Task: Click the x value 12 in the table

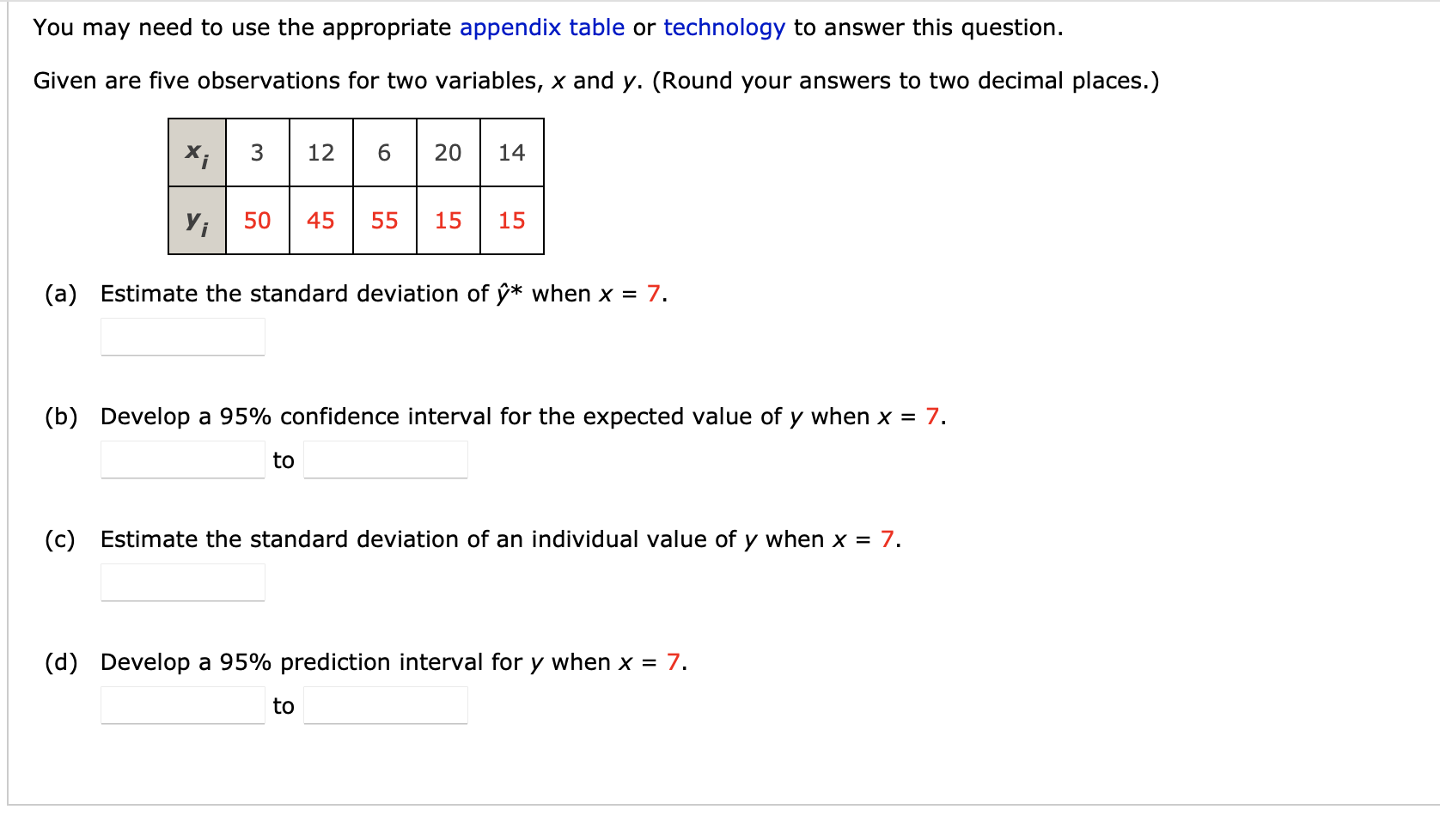Action: coord(320,152)
